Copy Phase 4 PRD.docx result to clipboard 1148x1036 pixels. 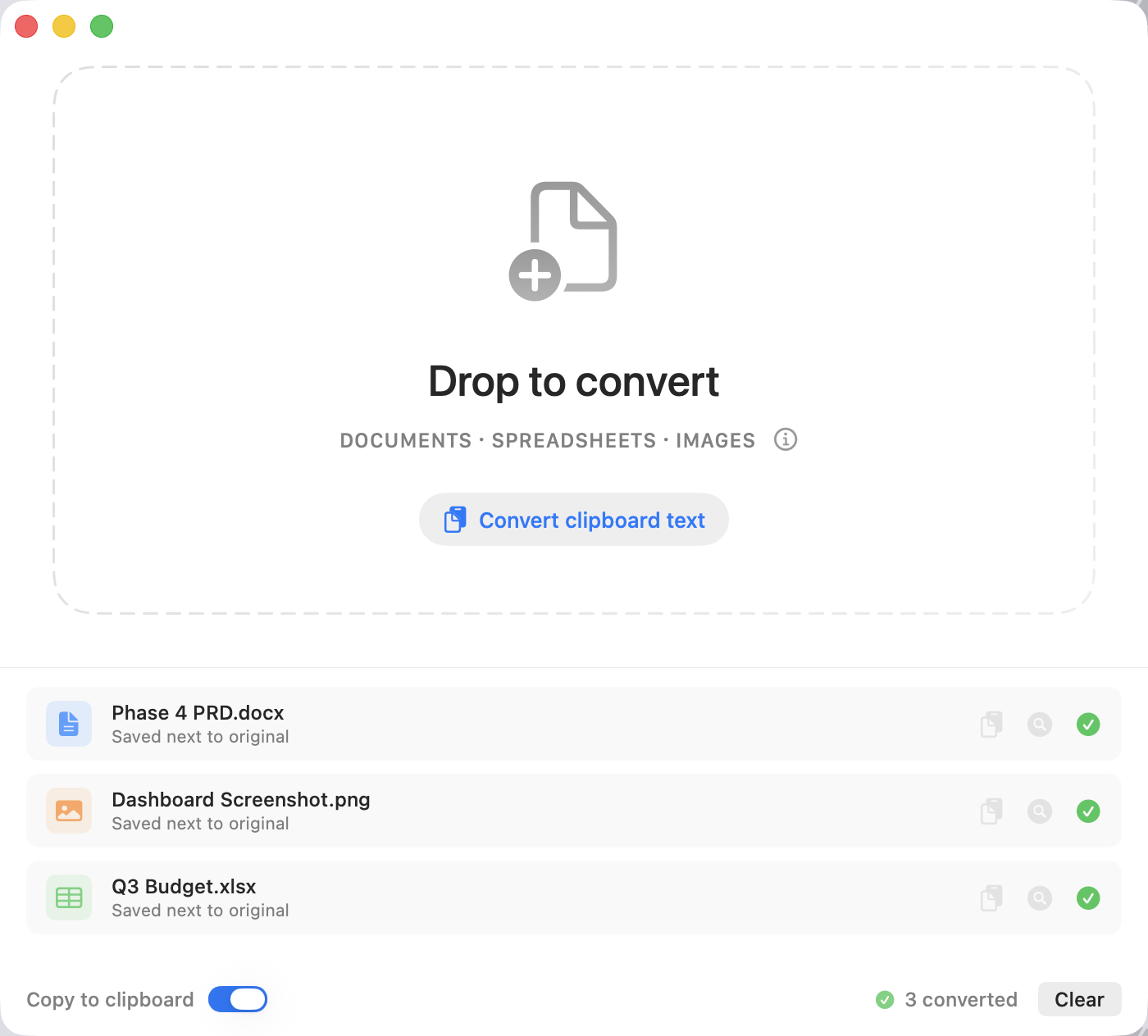click(x=991, y=725)
